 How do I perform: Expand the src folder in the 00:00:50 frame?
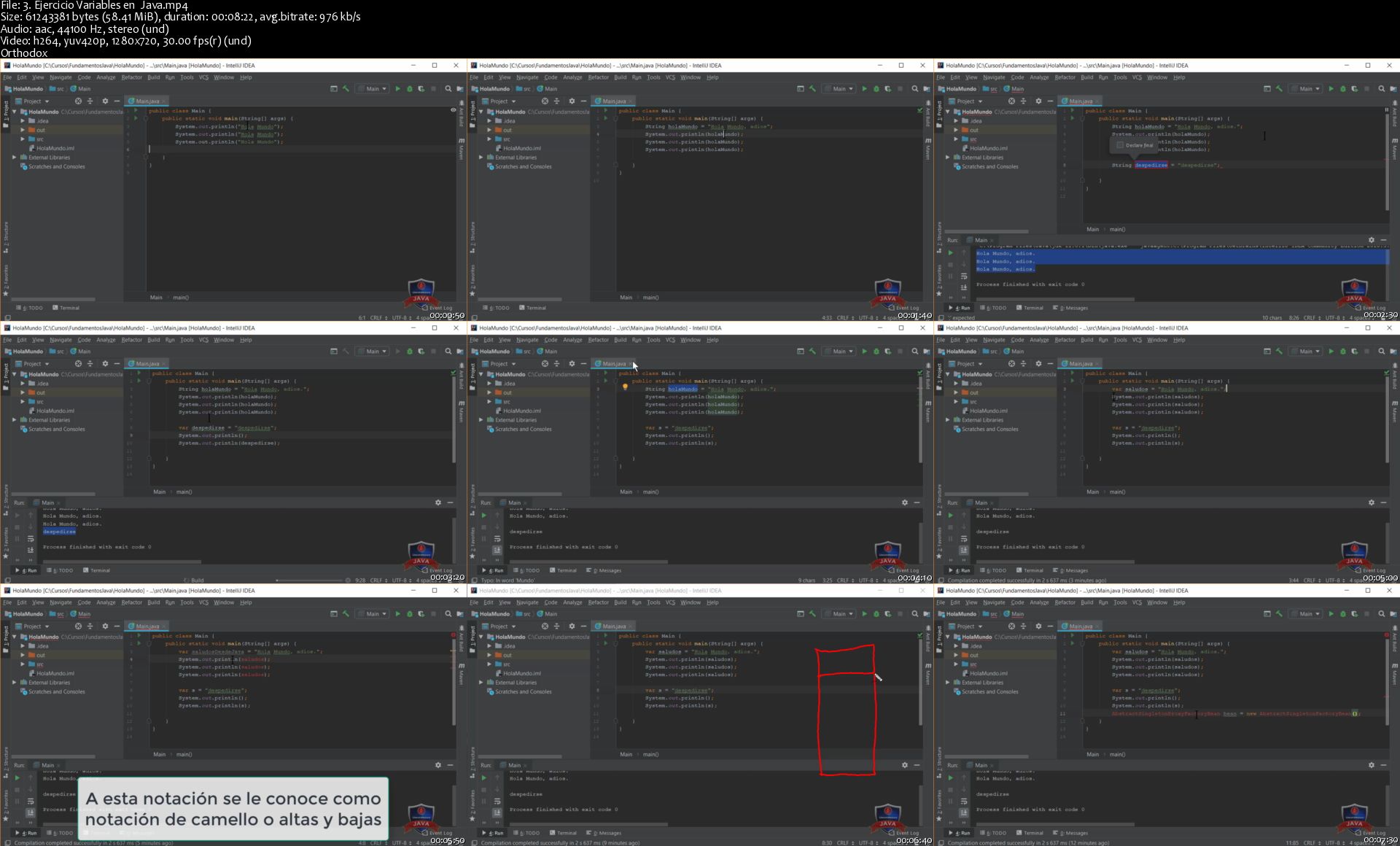point(23,139)
